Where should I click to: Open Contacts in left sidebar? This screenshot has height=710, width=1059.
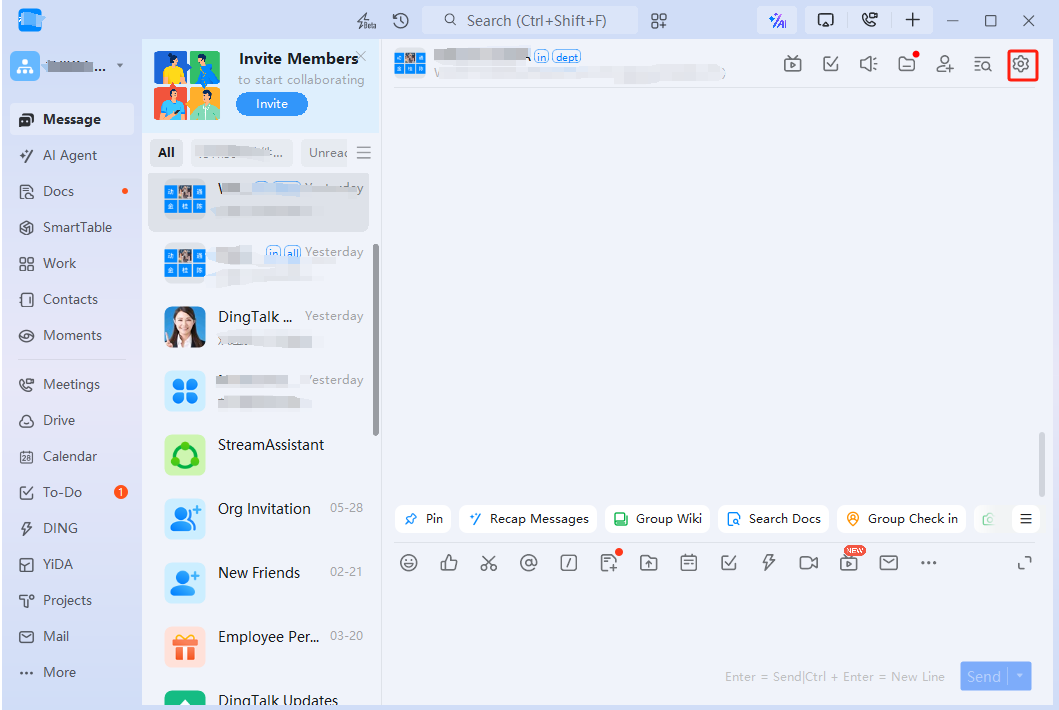(70, 299)
